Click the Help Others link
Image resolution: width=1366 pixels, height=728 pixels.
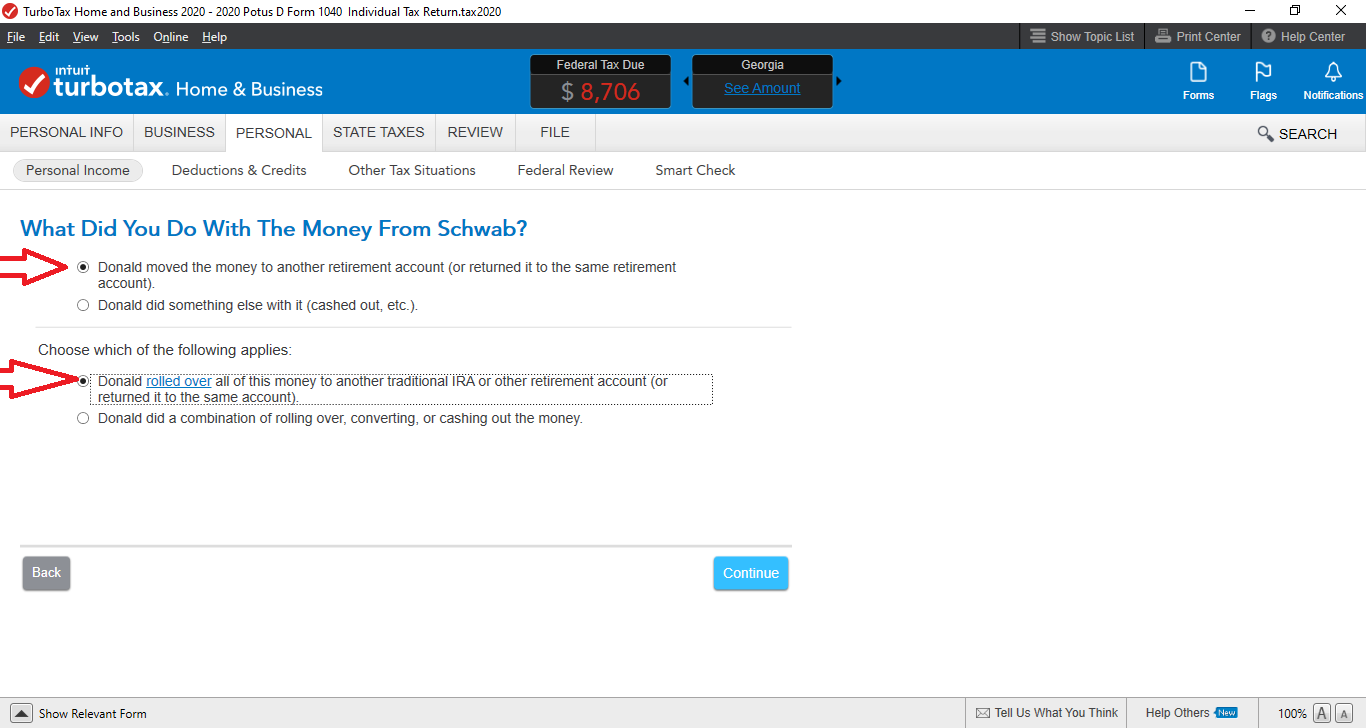pyautogui.click(x=1178, y=713)
